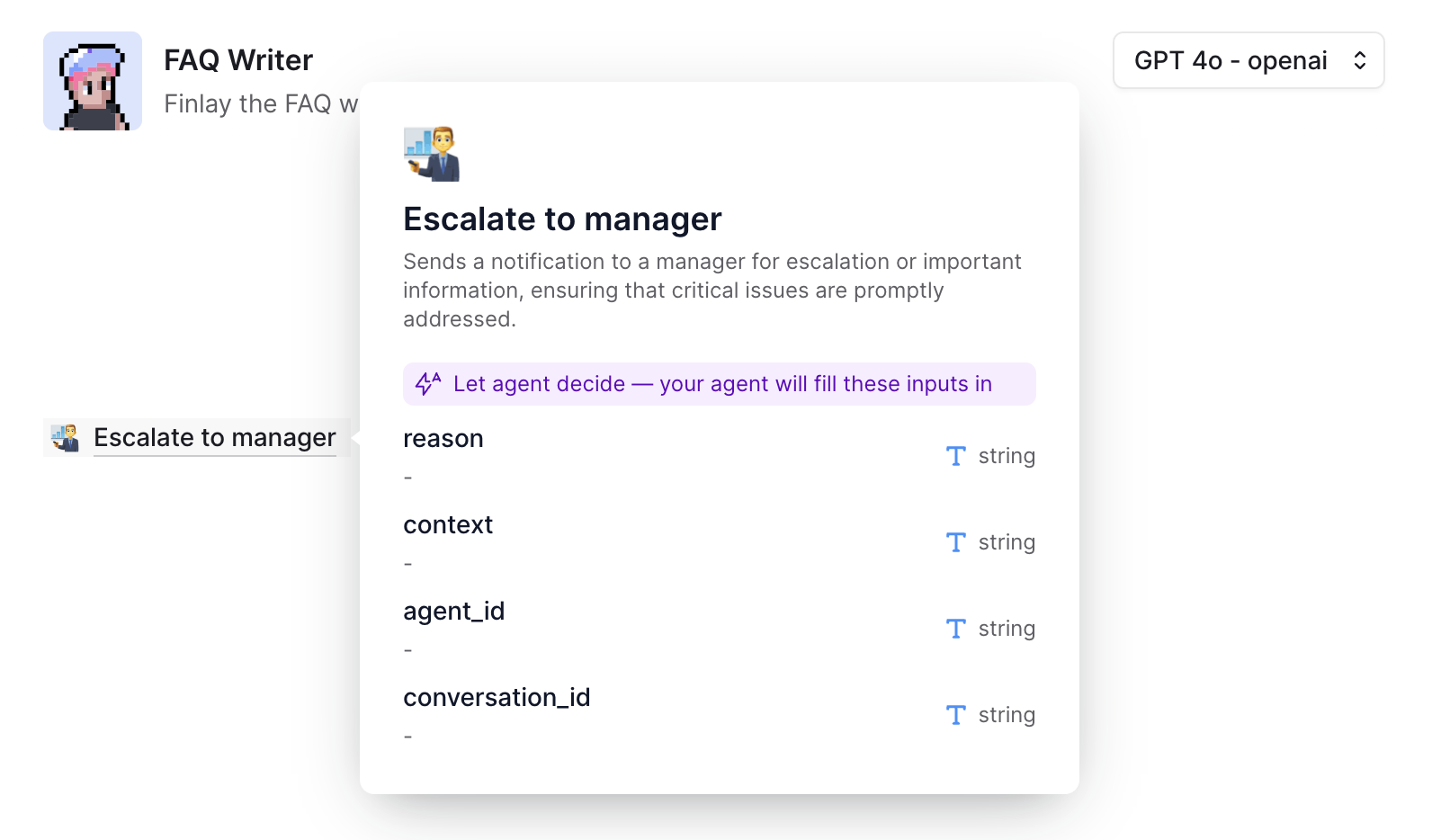Click the Finlay the FAQ description text

(261, 104)
